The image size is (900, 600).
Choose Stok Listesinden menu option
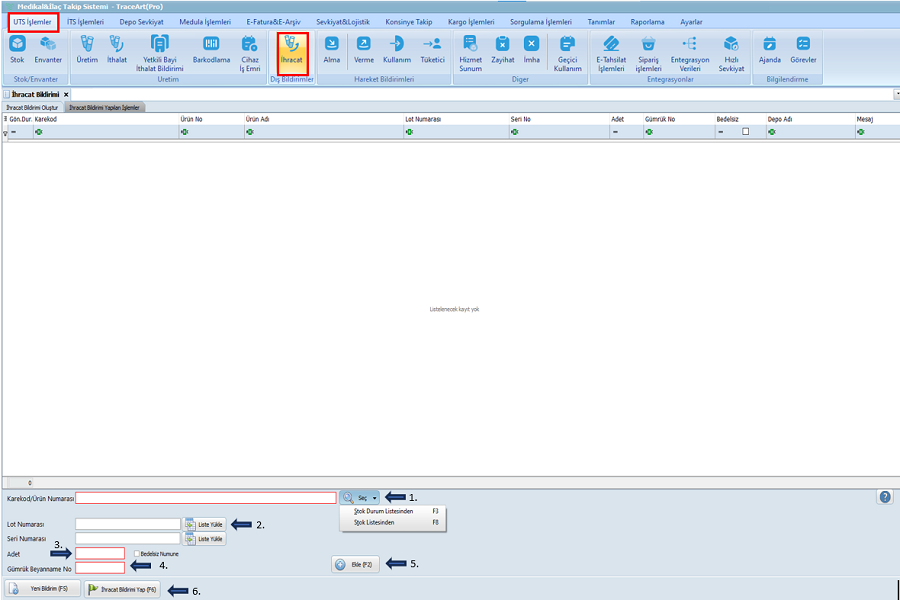tap(378, 522)
